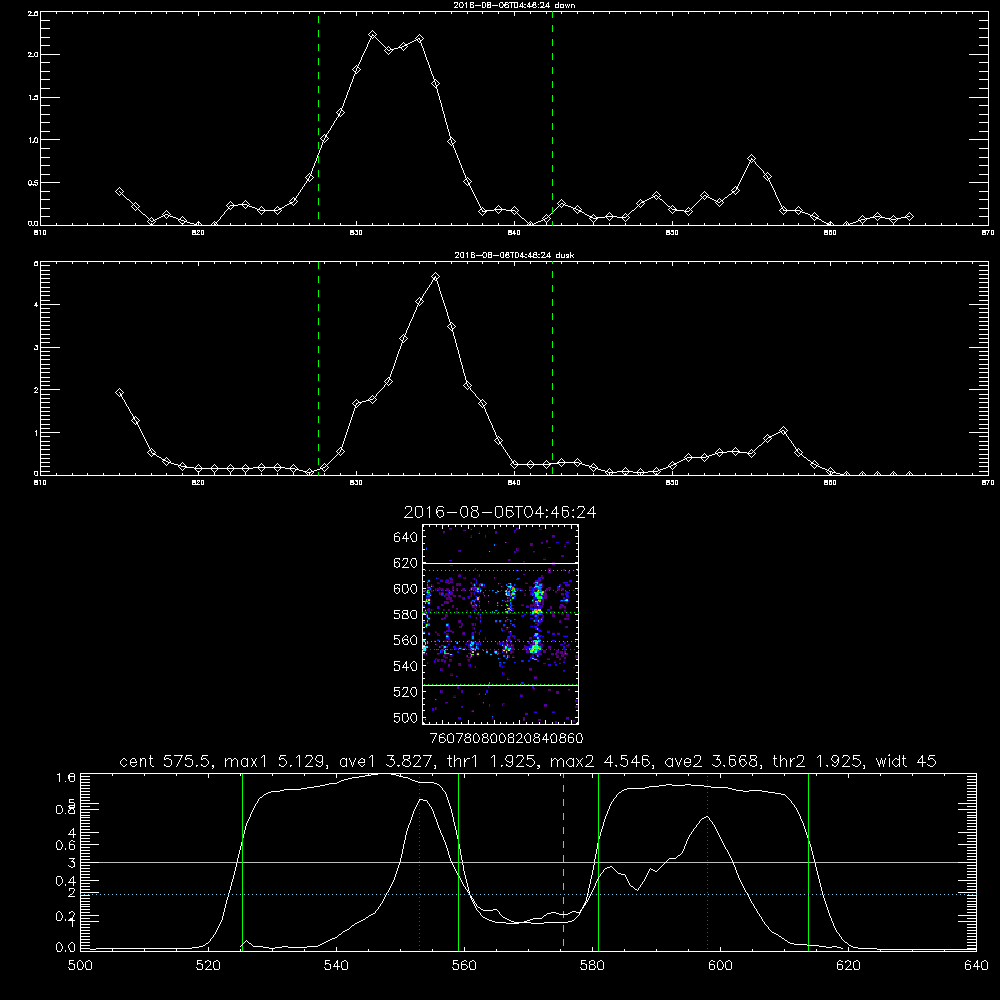Click the x-axis label 540 on bottom plot
1000x1000 pixels.
[x=336, y=966]
